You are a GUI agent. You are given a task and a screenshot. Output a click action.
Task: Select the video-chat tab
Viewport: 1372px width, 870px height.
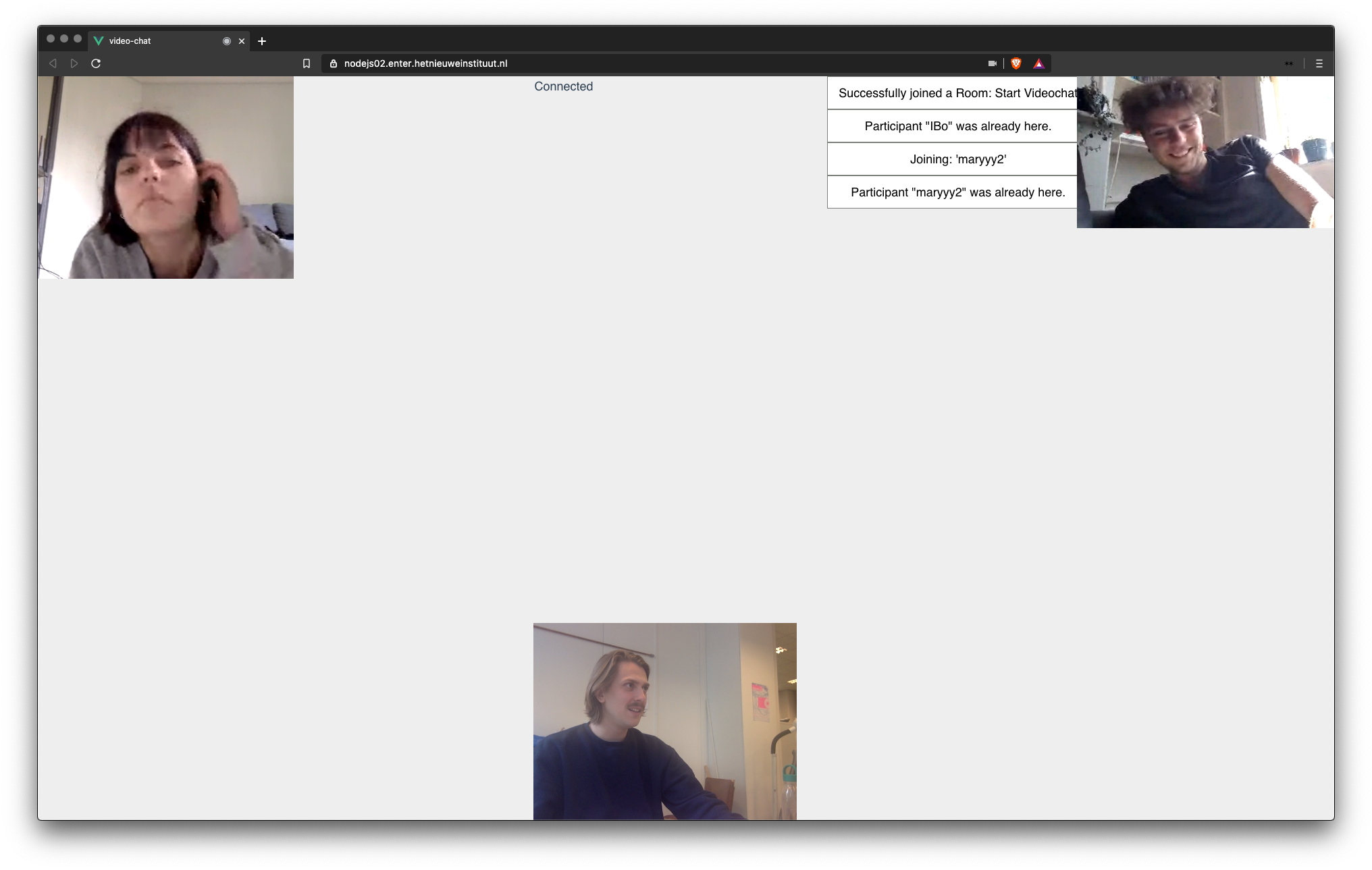coord(169,41)
